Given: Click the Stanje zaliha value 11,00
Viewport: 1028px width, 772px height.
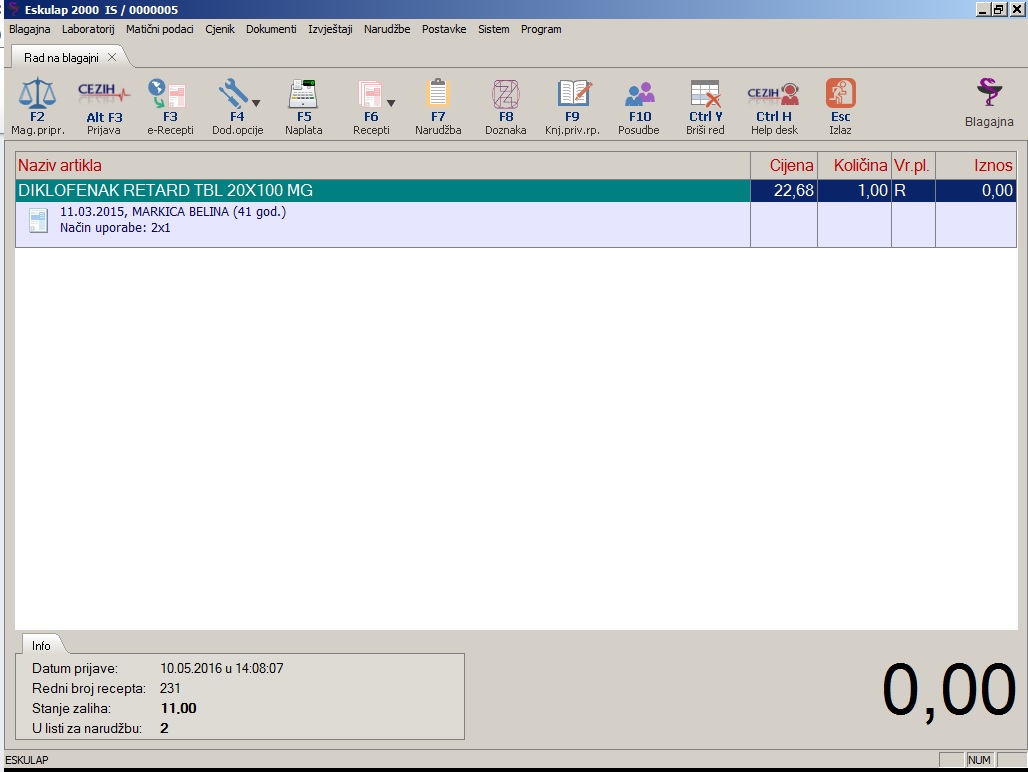Looking at the screenshot, I should click(178, 708).
